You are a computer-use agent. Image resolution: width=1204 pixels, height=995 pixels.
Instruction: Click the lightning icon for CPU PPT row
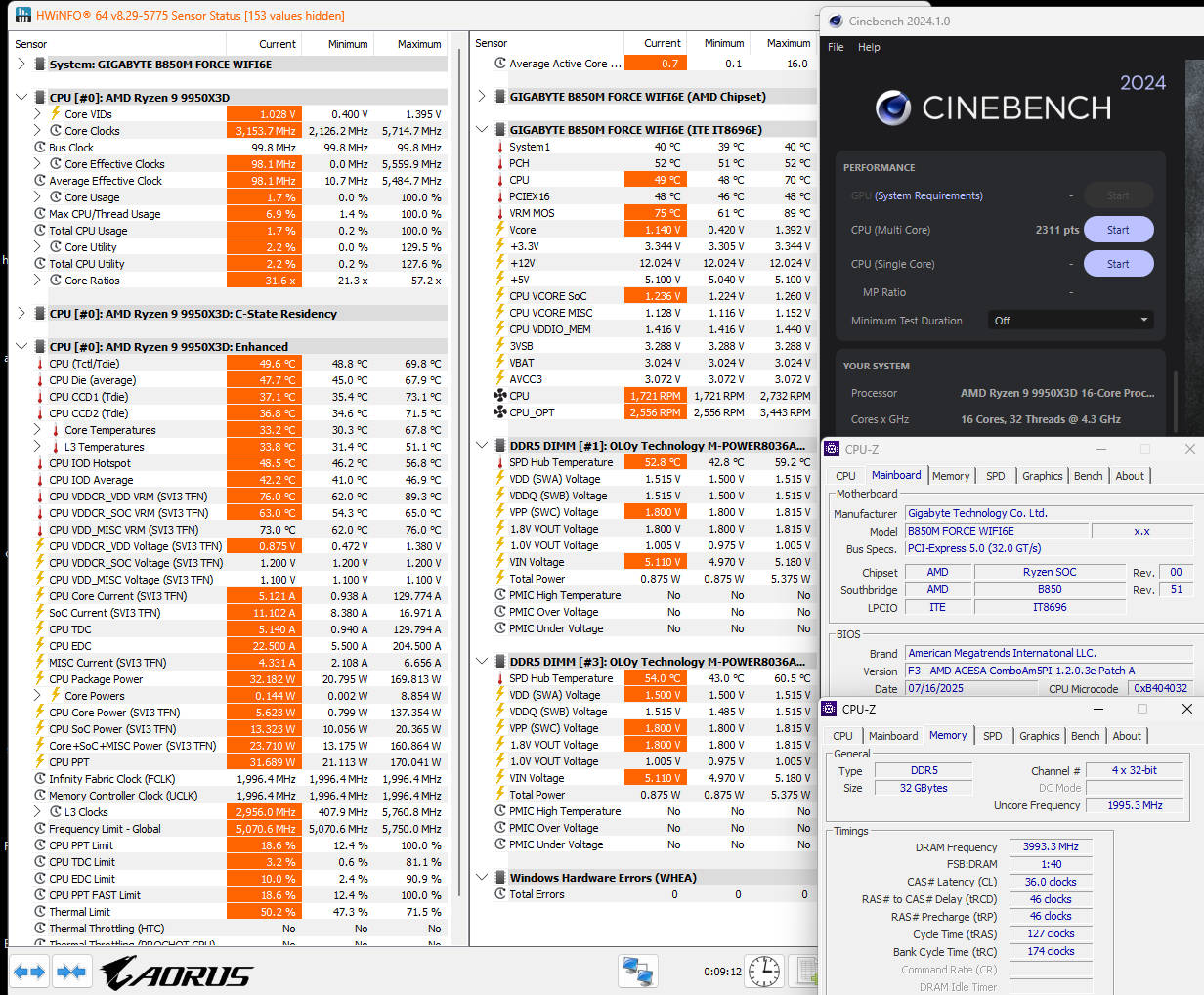click(x=40, y=762)
